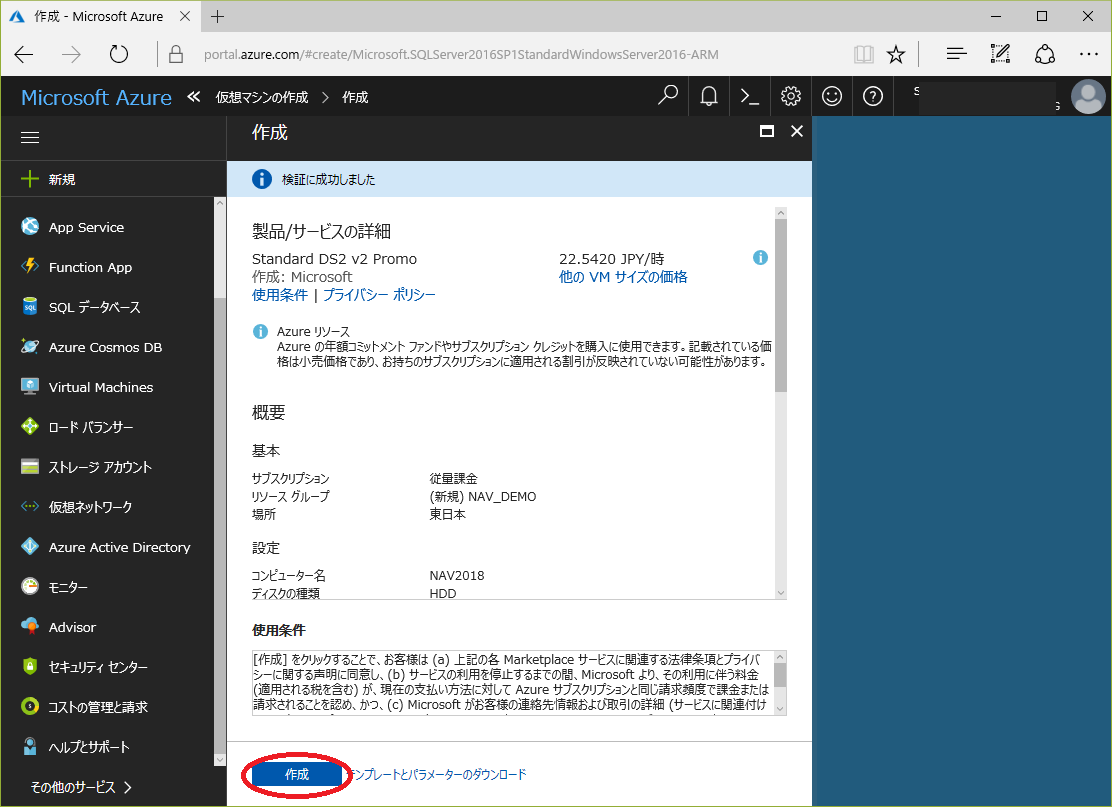
Task: Open テンプレートとパラメーターのダウンロード link
Action: [438, 774]
